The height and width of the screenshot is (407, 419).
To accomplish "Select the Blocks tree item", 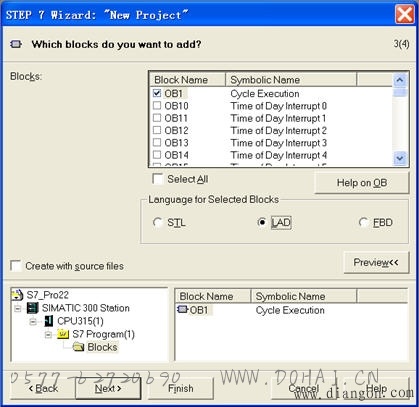I will [102, 347].
